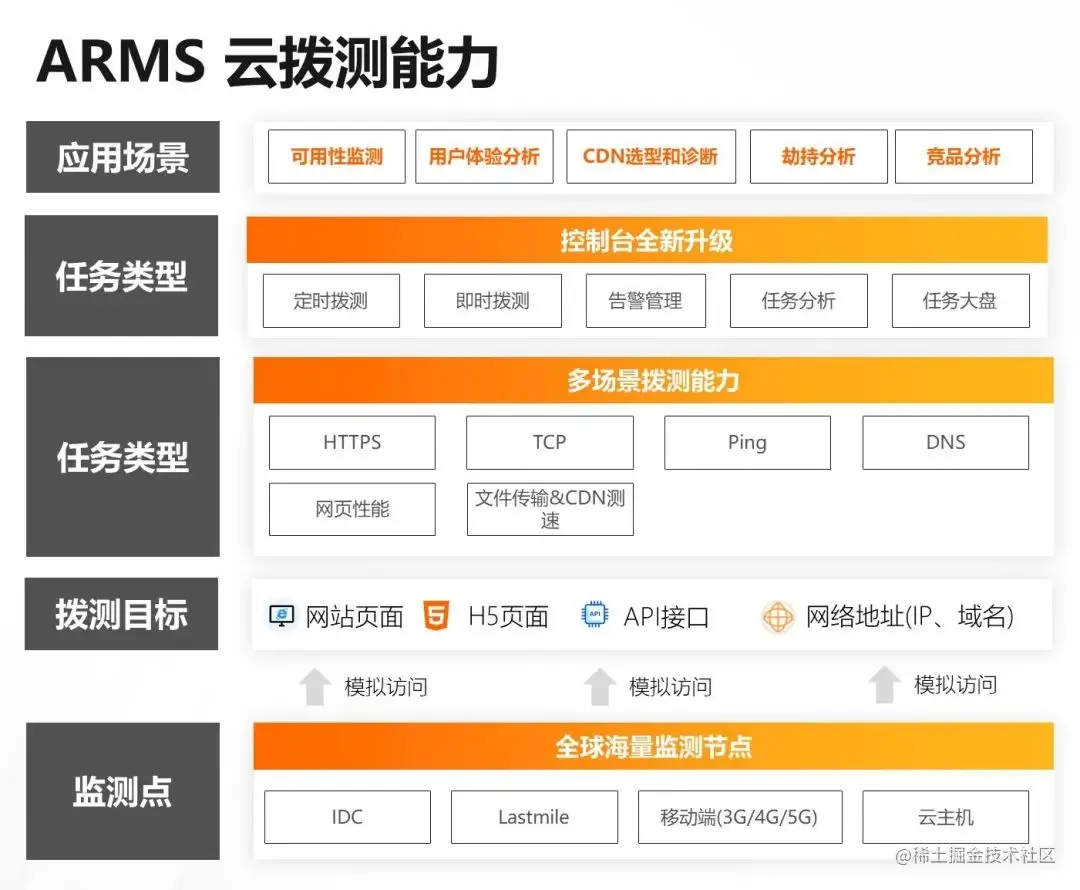
Task: Choose the 文件传输&CDN测速 box
Action: click(x=550, y=509)
